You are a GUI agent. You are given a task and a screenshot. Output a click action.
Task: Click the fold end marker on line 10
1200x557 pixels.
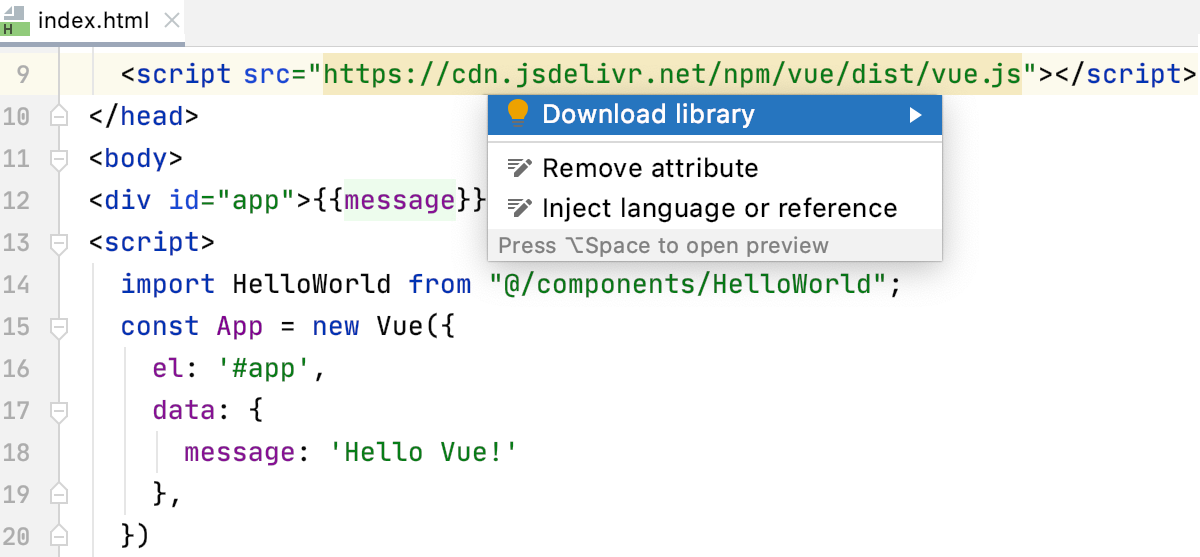click(58, 116)
